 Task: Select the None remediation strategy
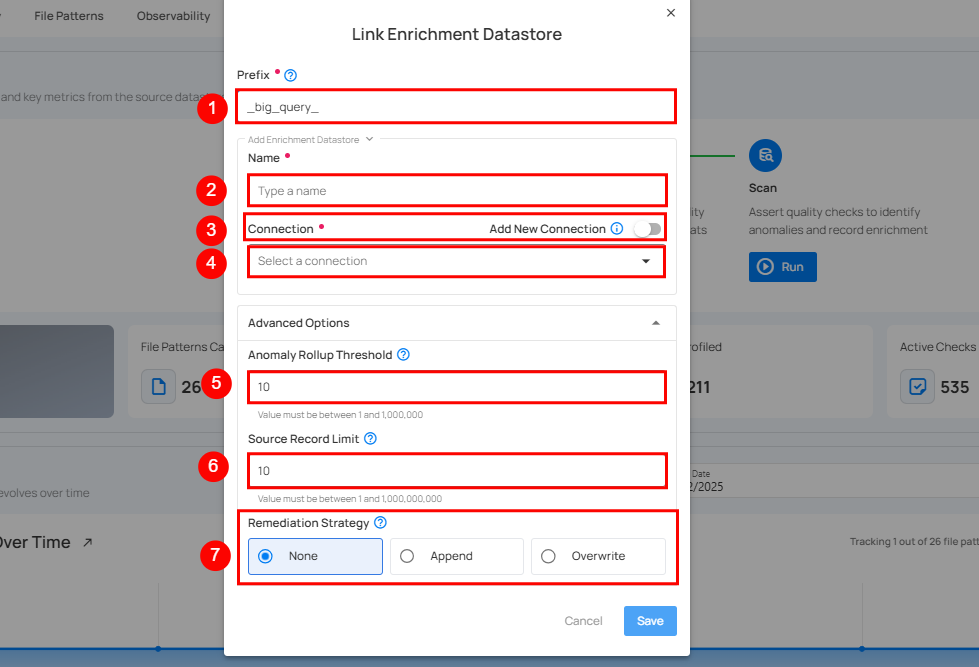click(x=315, y=556)
